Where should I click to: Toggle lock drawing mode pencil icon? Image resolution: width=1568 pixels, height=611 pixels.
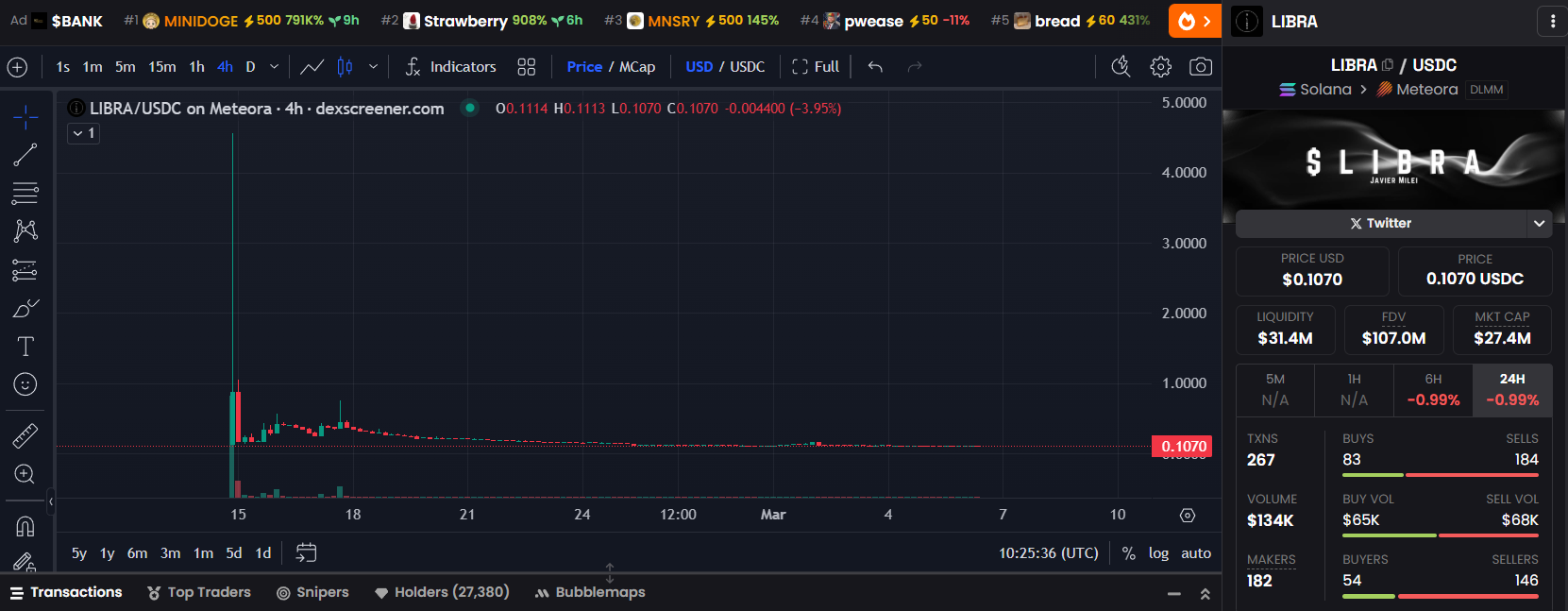(25, 562)
